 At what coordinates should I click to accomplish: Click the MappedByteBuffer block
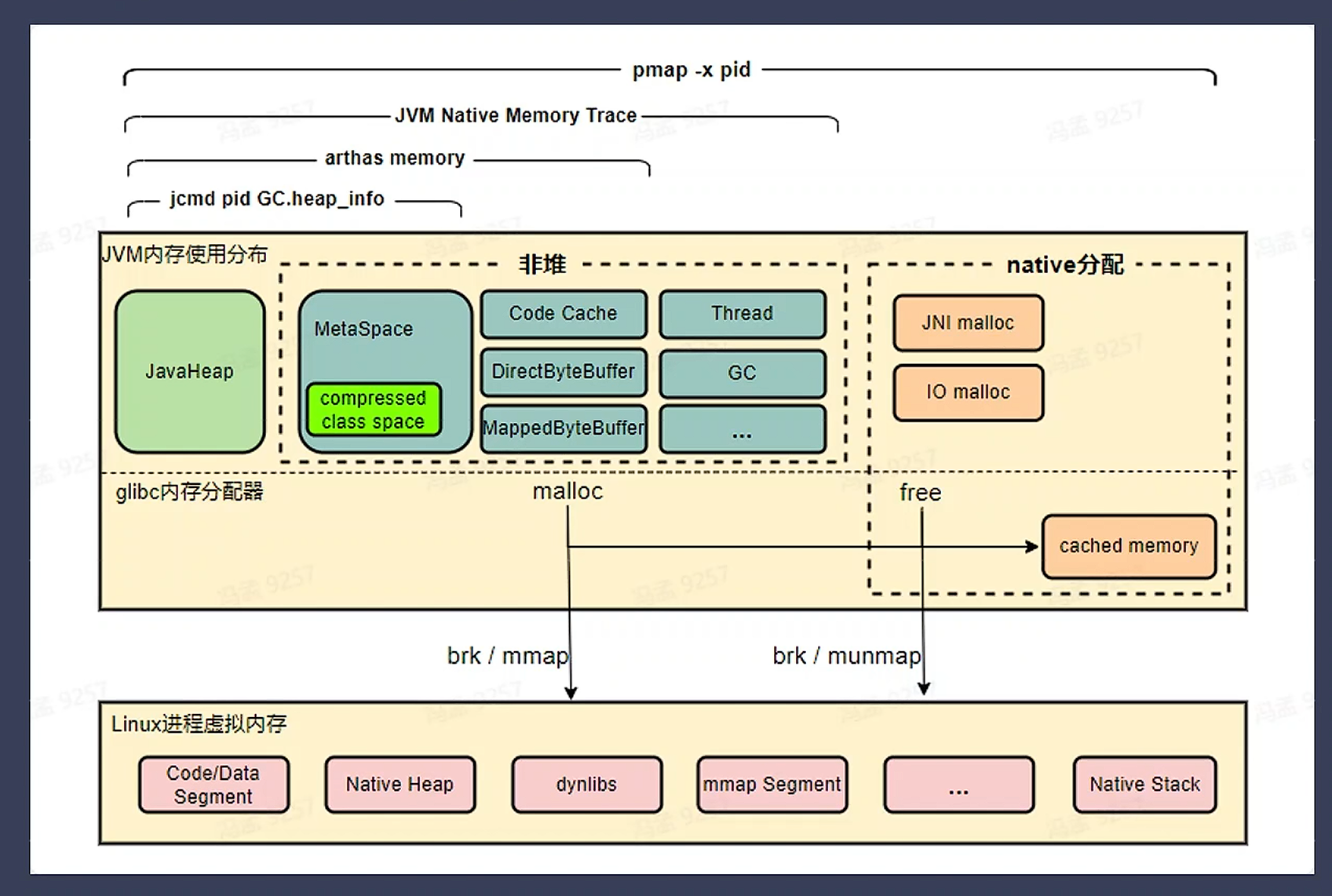(x=564, y=428)
